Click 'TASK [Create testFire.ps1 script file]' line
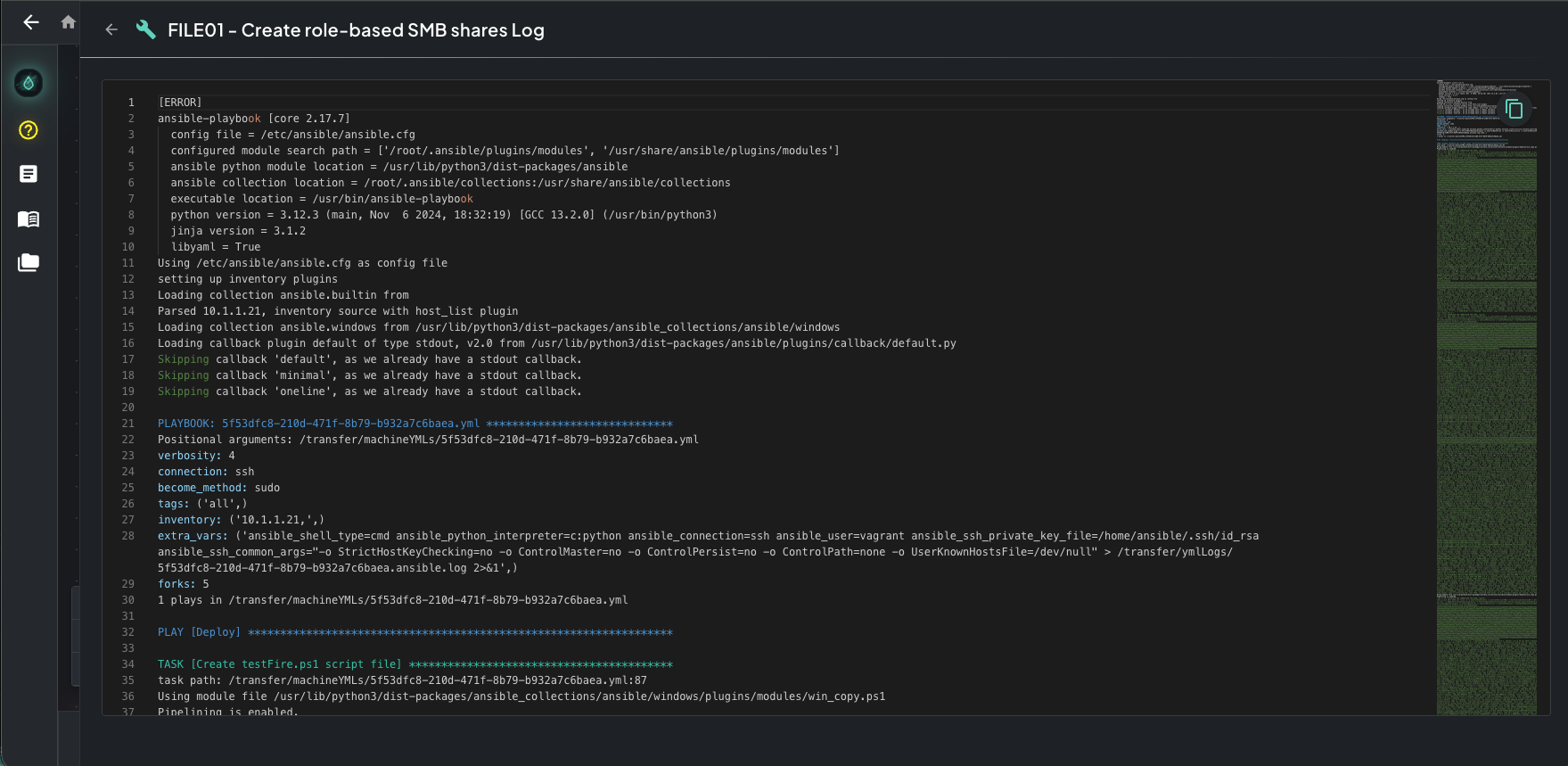The height and width of the screenshot is (766, 1568). coord(415,664)
